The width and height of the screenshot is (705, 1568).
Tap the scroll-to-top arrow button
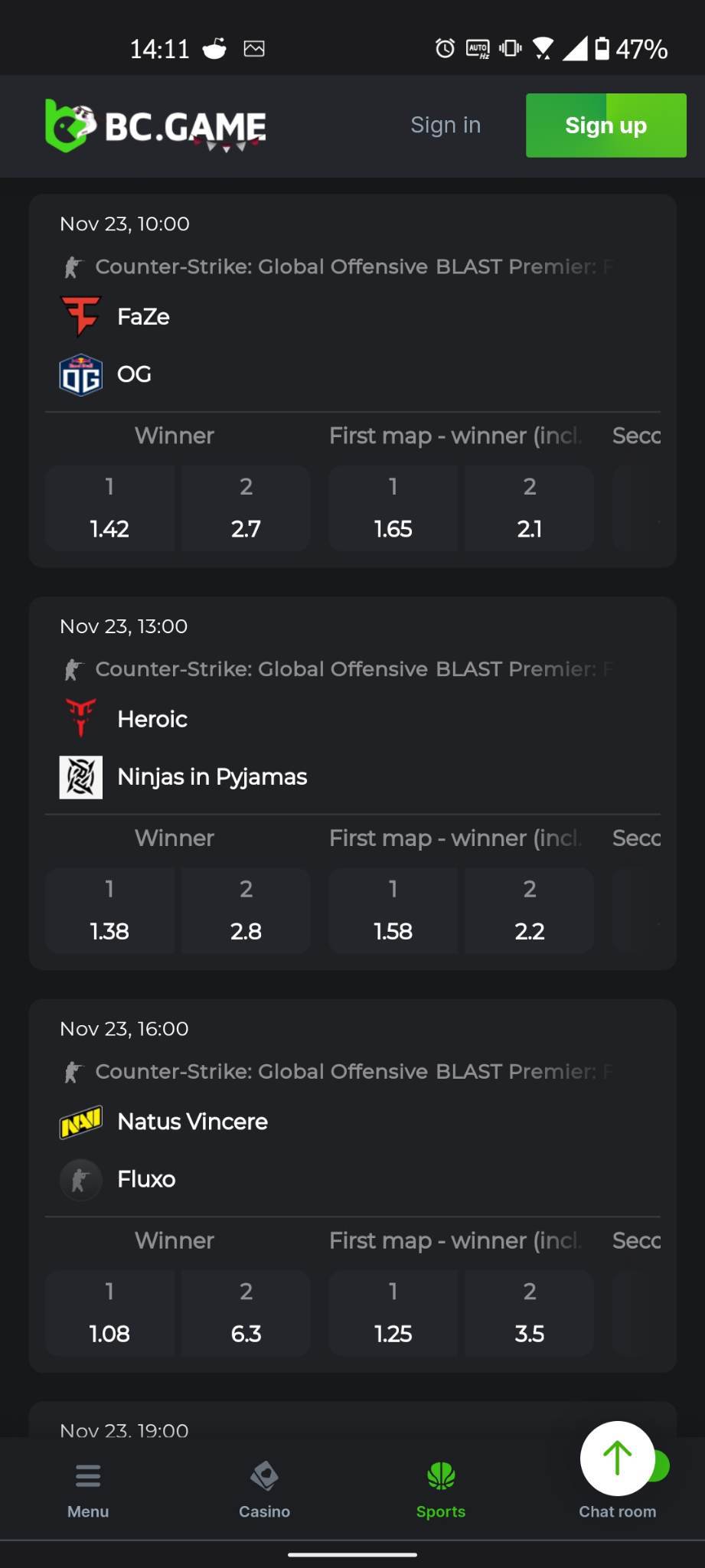[x=617, y=1459]
